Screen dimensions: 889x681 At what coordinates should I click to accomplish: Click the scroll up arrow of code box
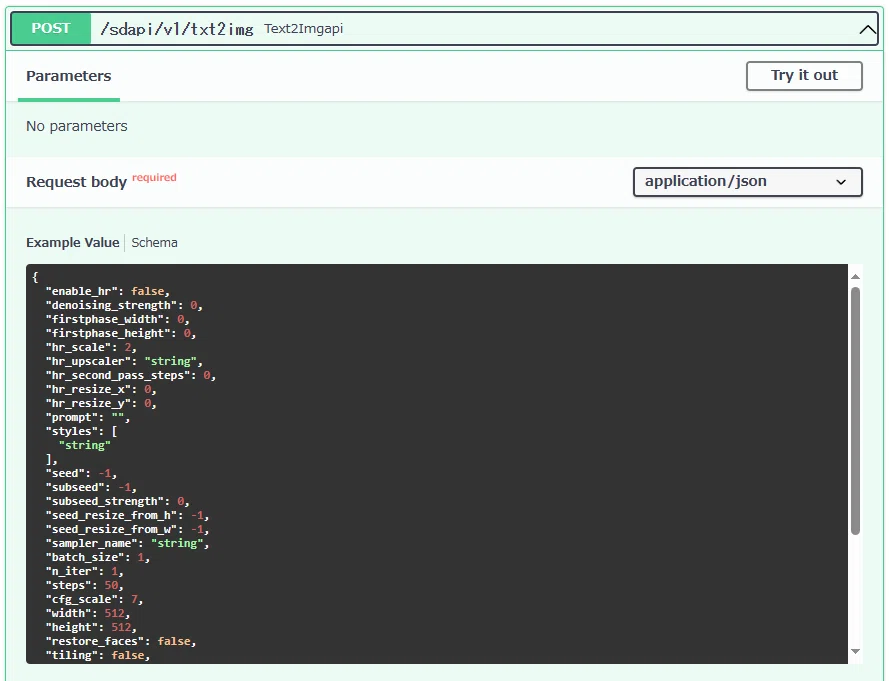(x=855, y=276)
